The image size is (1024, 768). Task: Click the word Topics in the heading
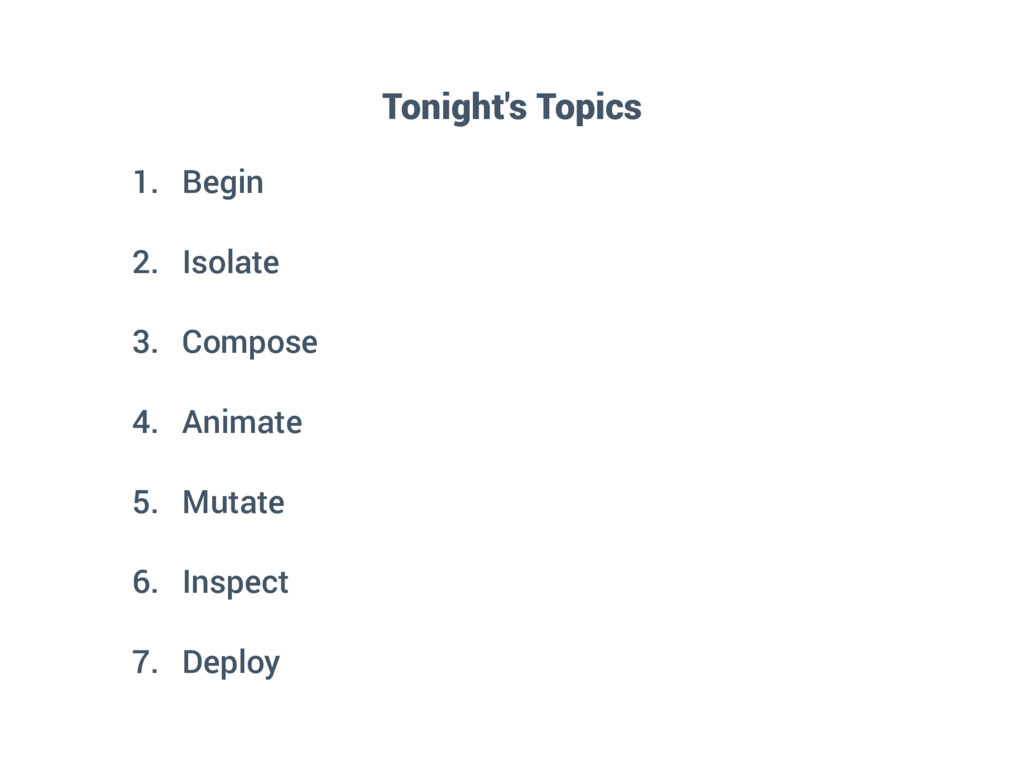click(589, 107)
